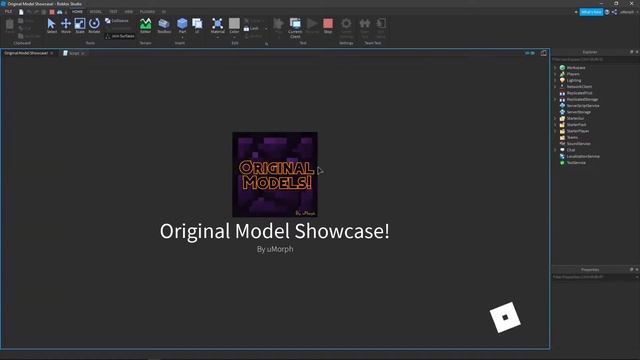
Task: Switch to the VIEW ribbon tab
Action: (129, 12)
